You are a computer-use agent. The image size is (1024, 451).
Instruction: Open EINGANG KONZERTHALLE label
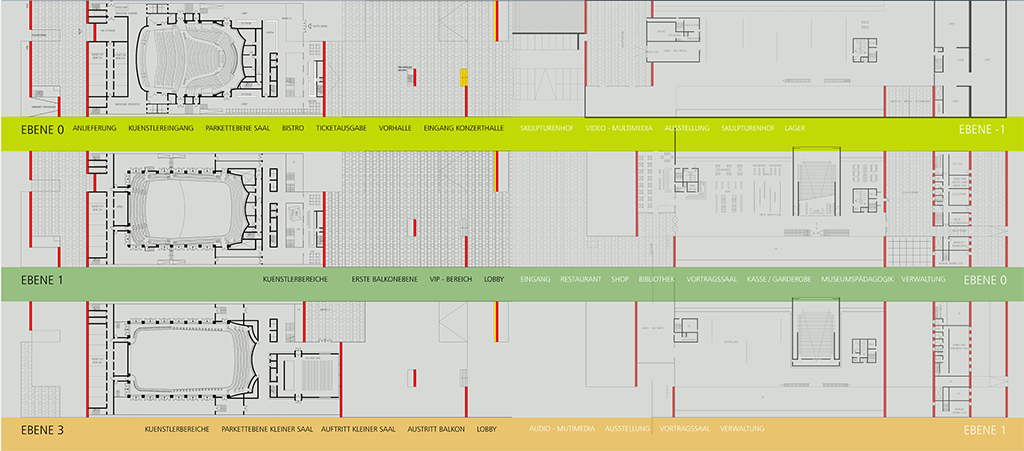point(462,129)
